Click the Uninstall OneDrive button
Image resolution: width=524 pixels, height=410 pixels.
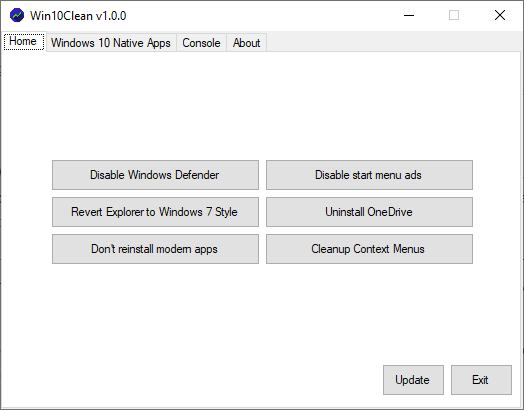point(369,212)
